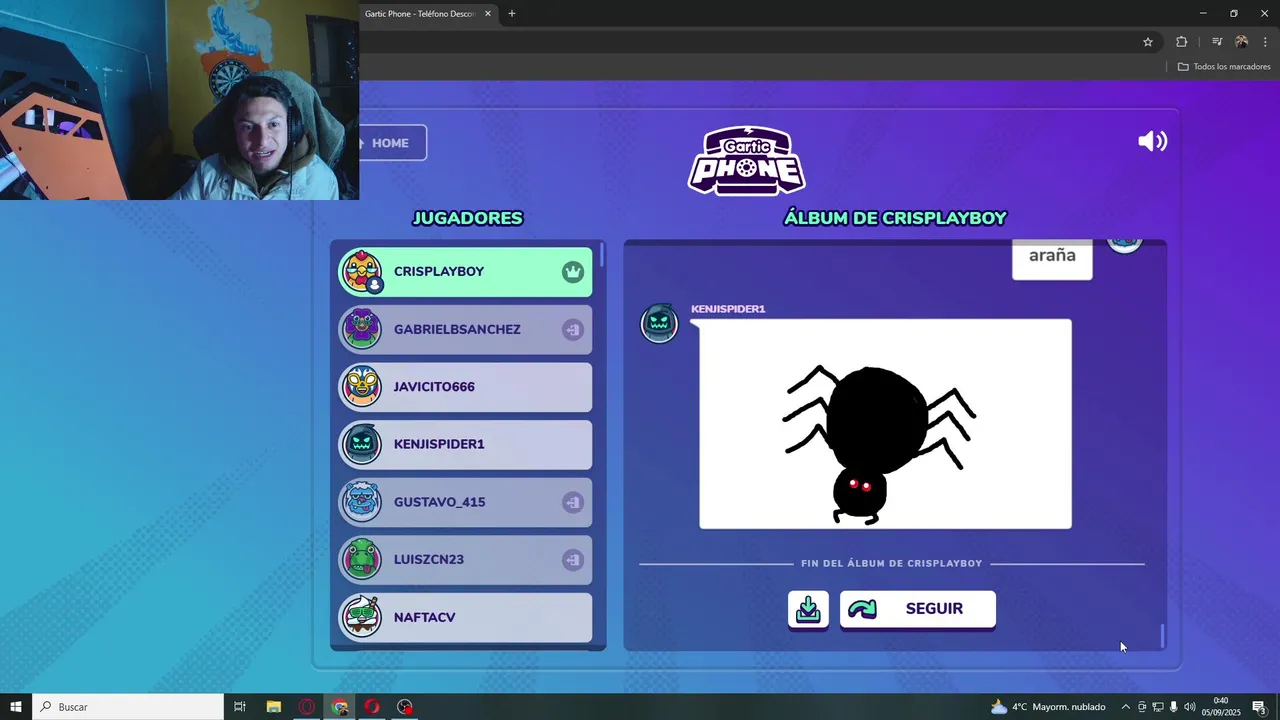The height and width of the screenshot is (720, 1280).
Task: Download the album with the save icon
Action: pos(808,609)
